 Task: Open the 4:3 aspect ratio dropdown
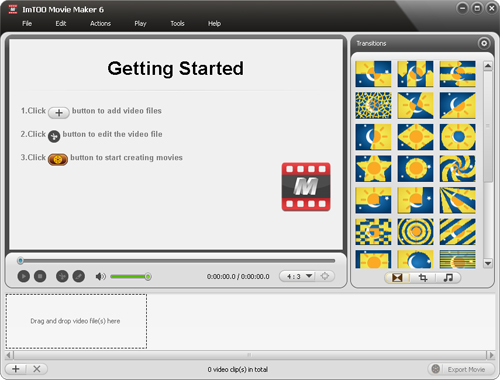coord(298,276)
